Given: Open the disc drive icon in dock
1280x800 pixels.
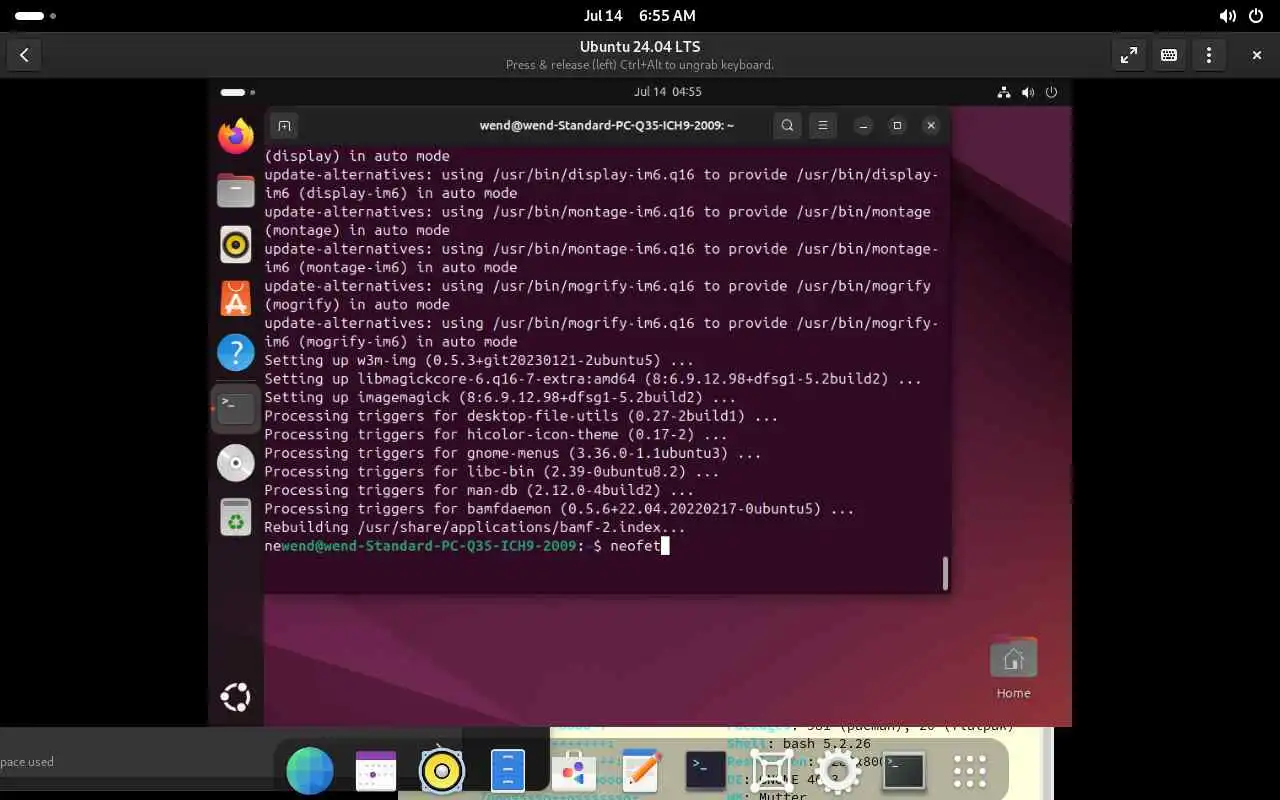Looking at the screenshot, I should (236, 462).
